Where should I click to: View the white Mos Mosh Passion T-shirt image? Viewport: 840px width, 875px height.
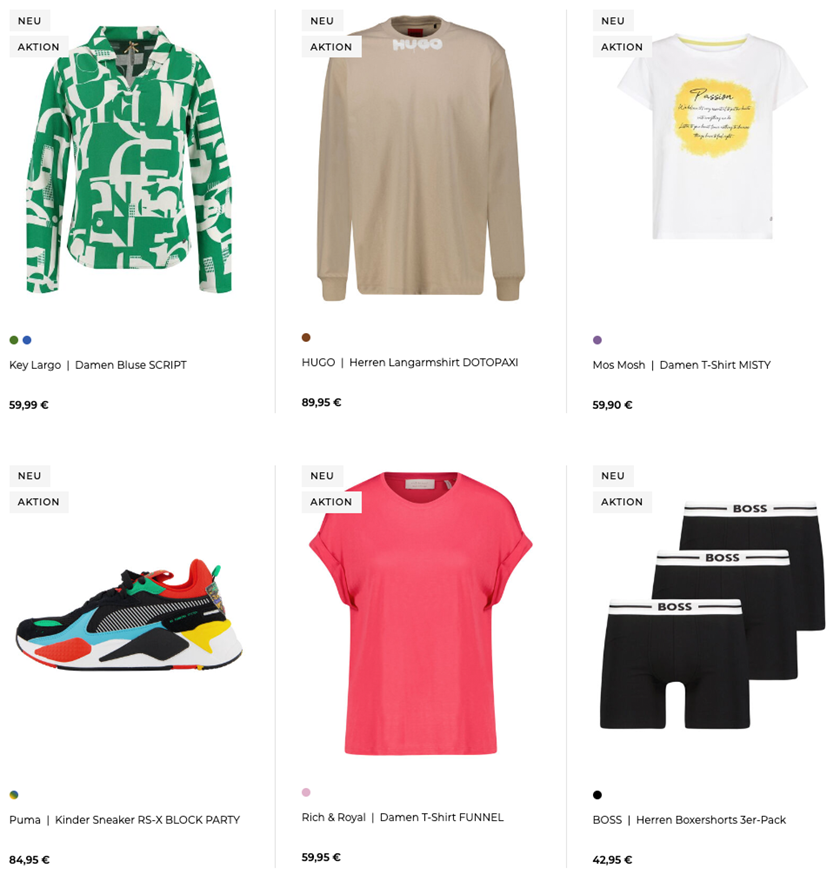pyautogui.click(x=712, y=136)
